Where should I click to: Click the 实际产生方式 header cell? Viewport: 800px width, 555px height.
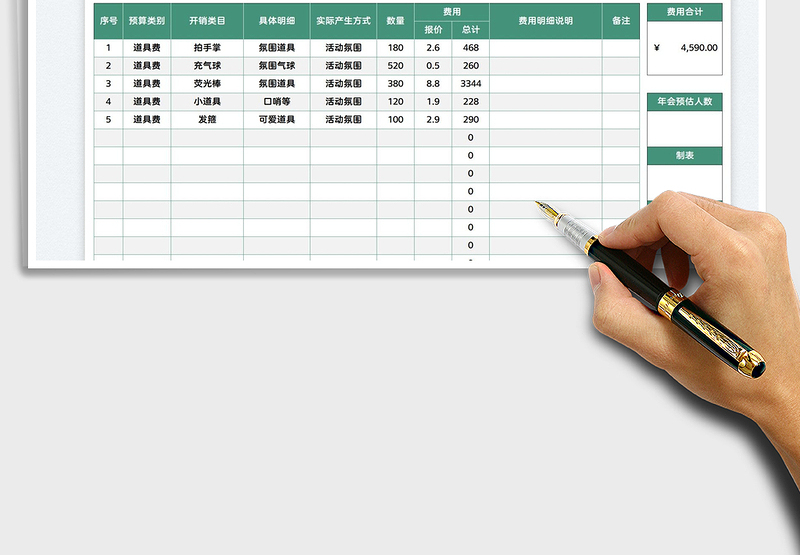point(343,21)
